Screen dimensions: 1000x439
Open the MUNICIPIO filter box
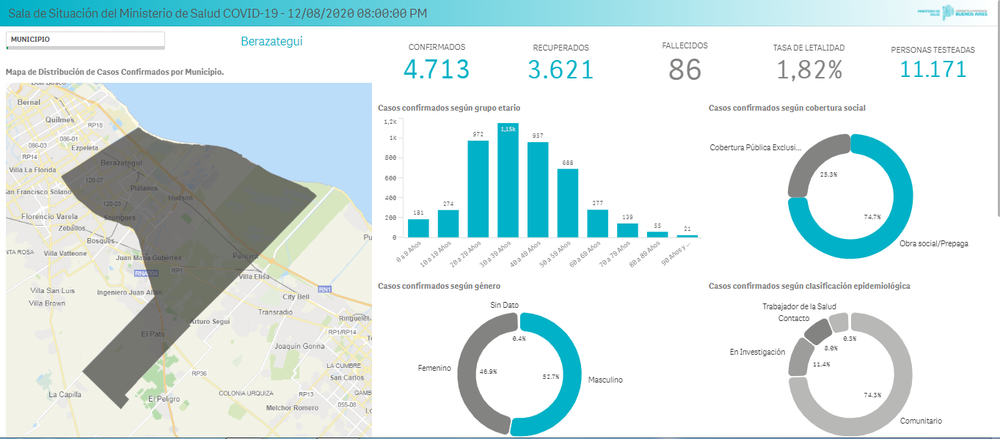84,40
